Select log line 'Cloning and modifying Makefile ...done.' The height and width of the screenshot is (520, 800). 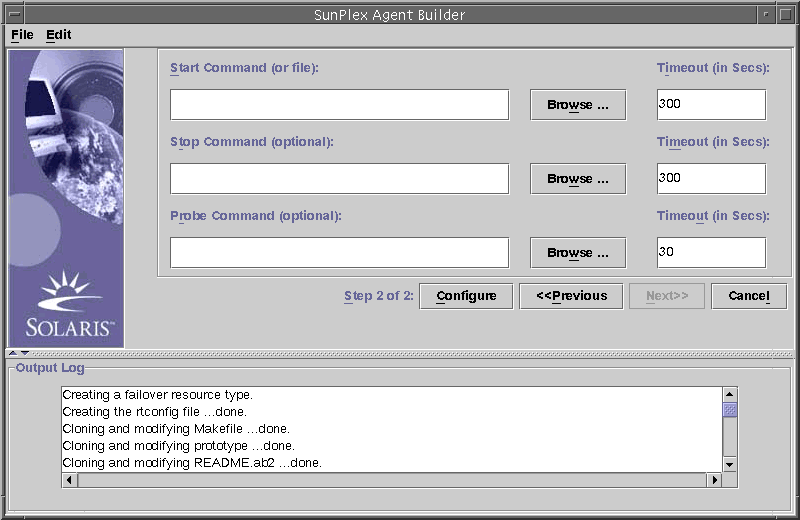click(x=176, y=429)
